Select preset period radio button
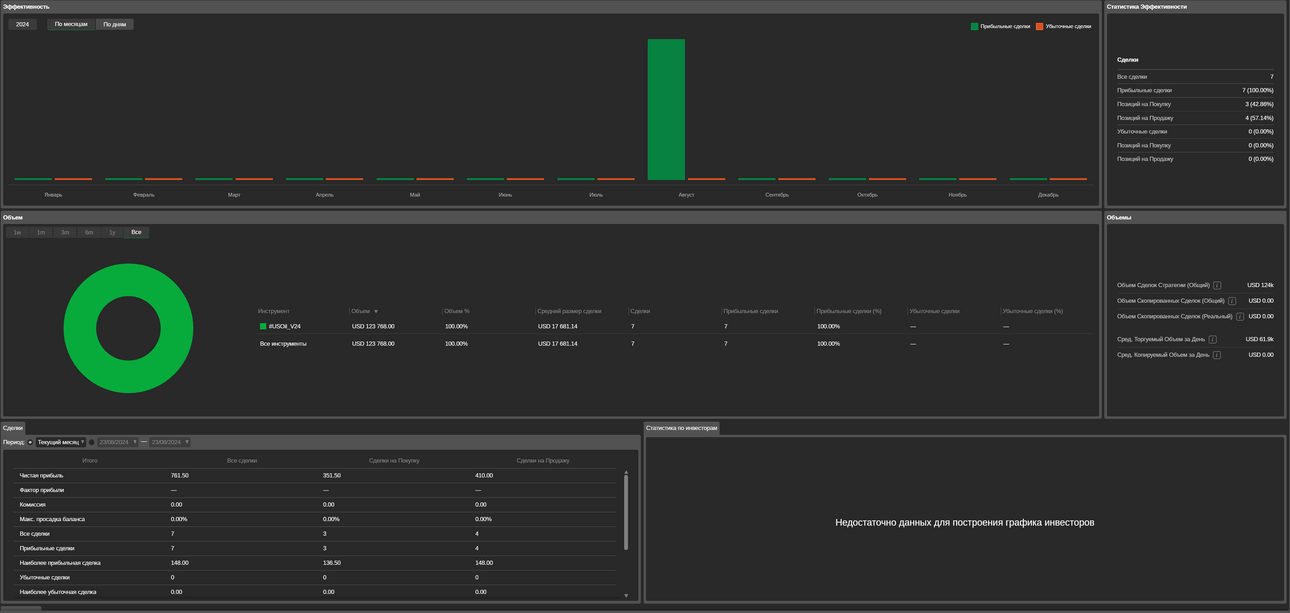Viewport: 1290px width, 613px height. pos(30,442)
